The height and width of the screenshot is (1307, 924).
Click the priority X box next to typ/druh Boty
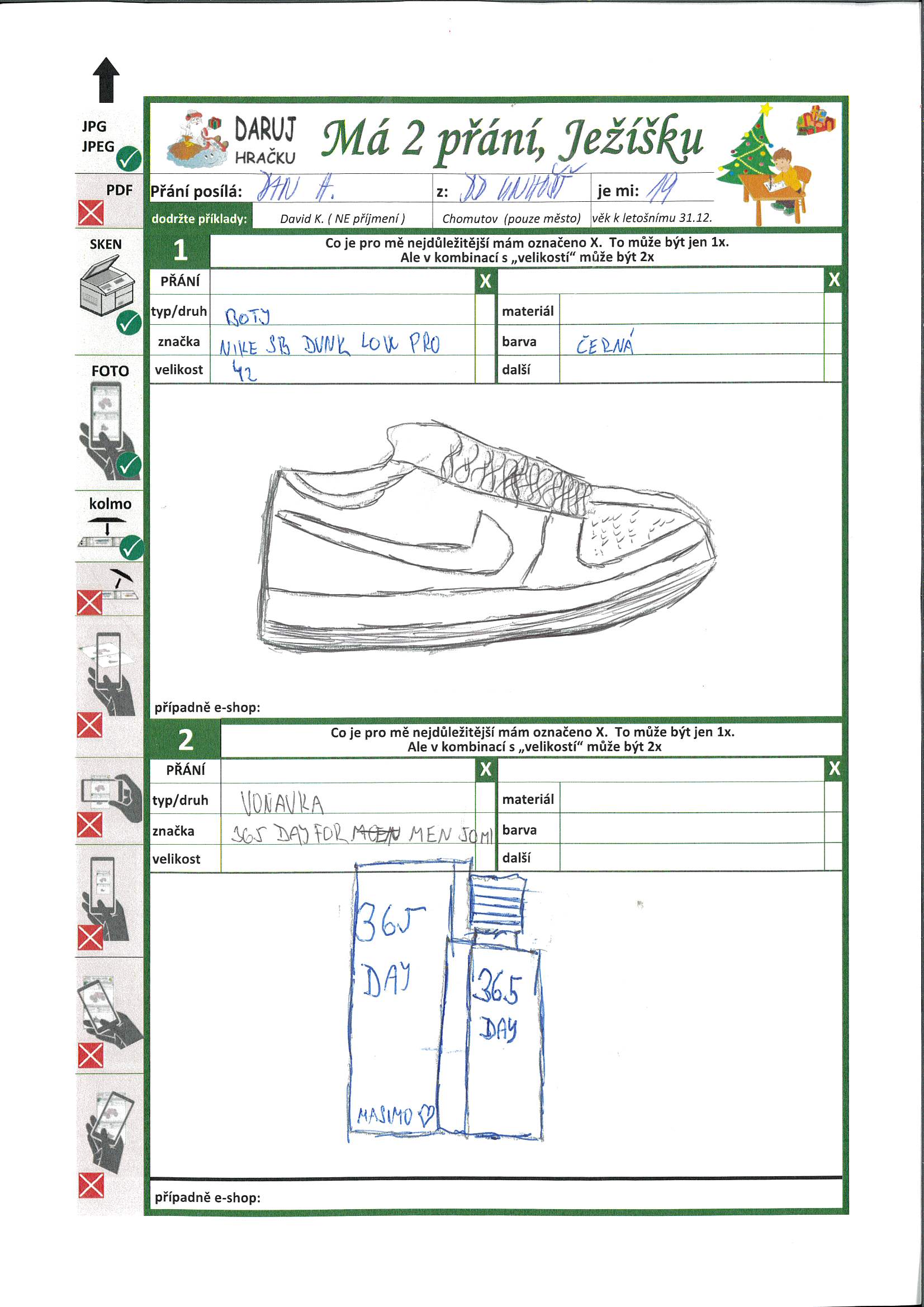coord(485,310)
